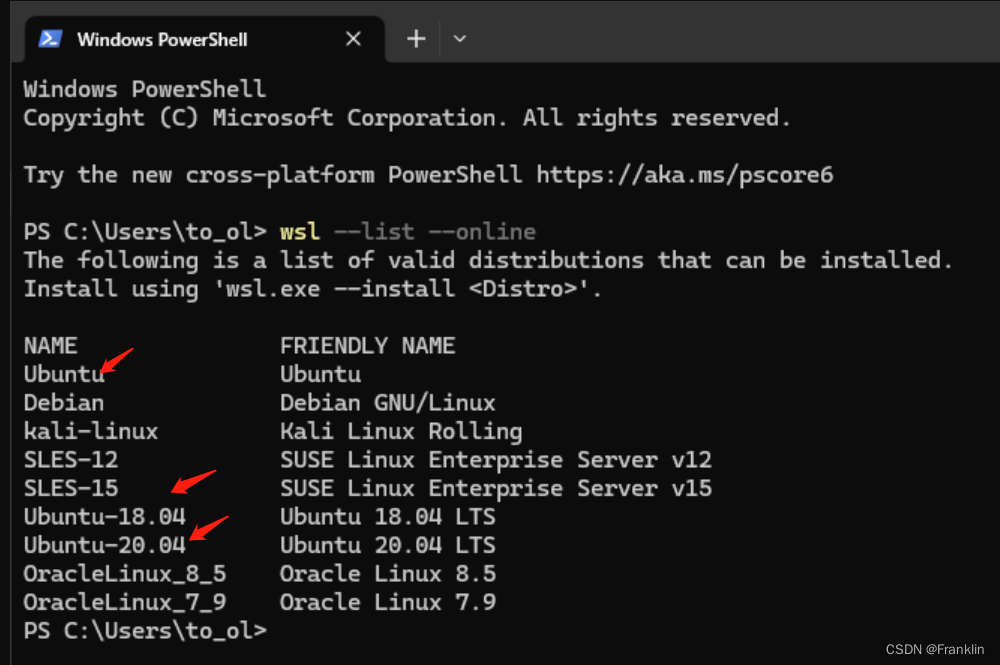Click the Kali Linux Rolling friendly name

coord(401,431)
